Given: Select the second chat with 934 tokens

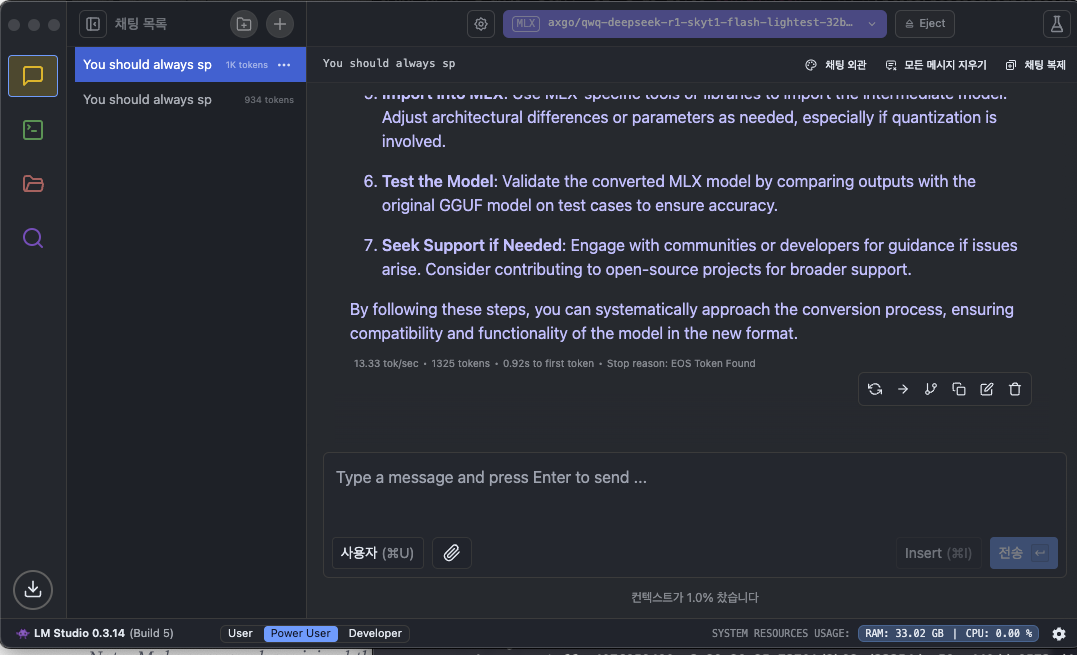Looking at the screenshot, I should click(x=189, y=100).
